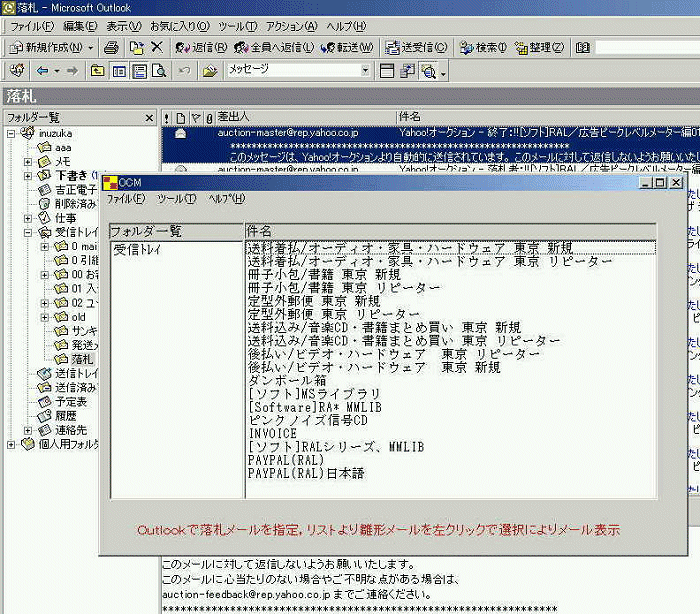The height and width of the screenshot is (614, 700).
Task: Open the address book icon
Action: pos(580,47)
